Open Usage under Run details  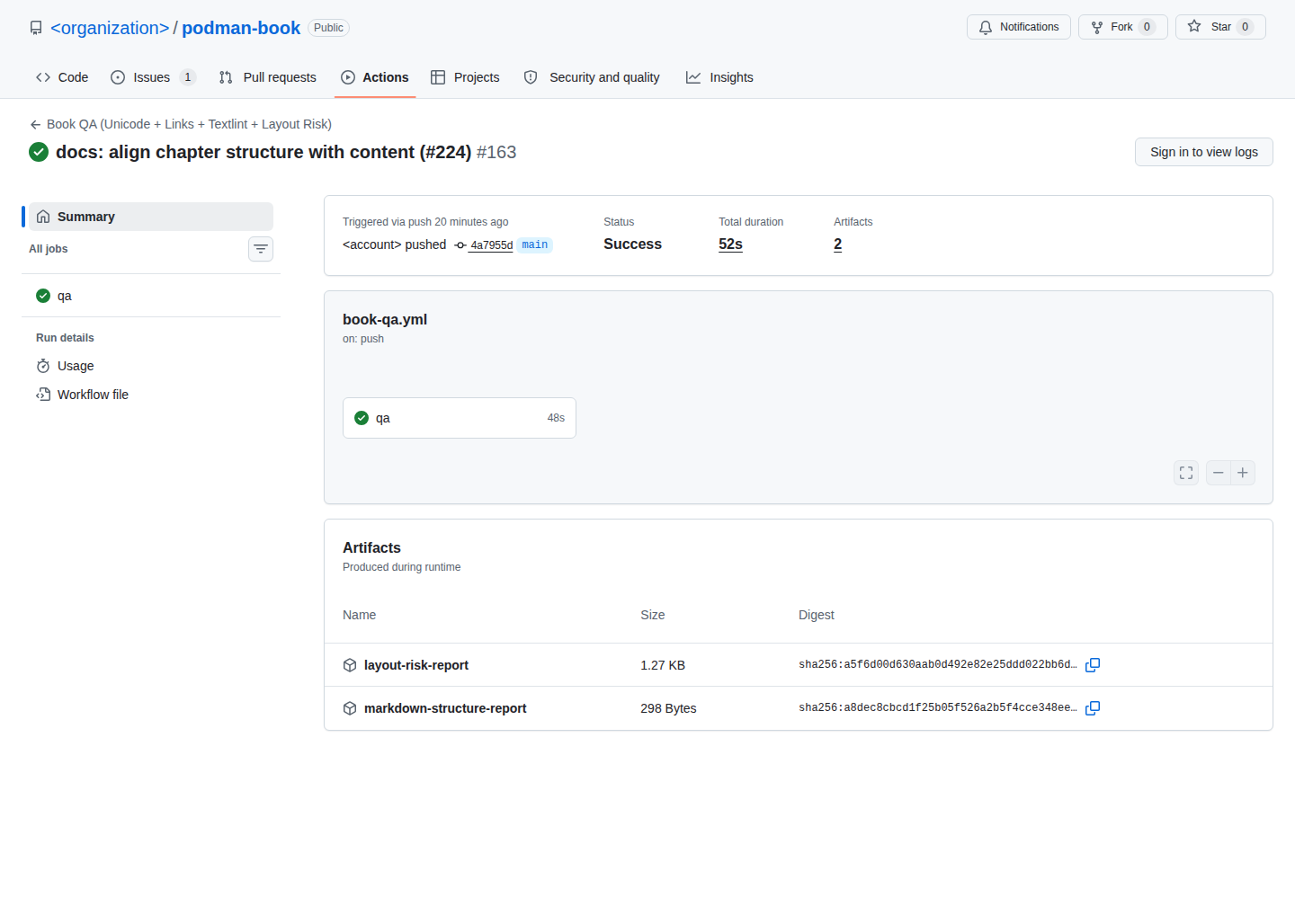point(151,366)
